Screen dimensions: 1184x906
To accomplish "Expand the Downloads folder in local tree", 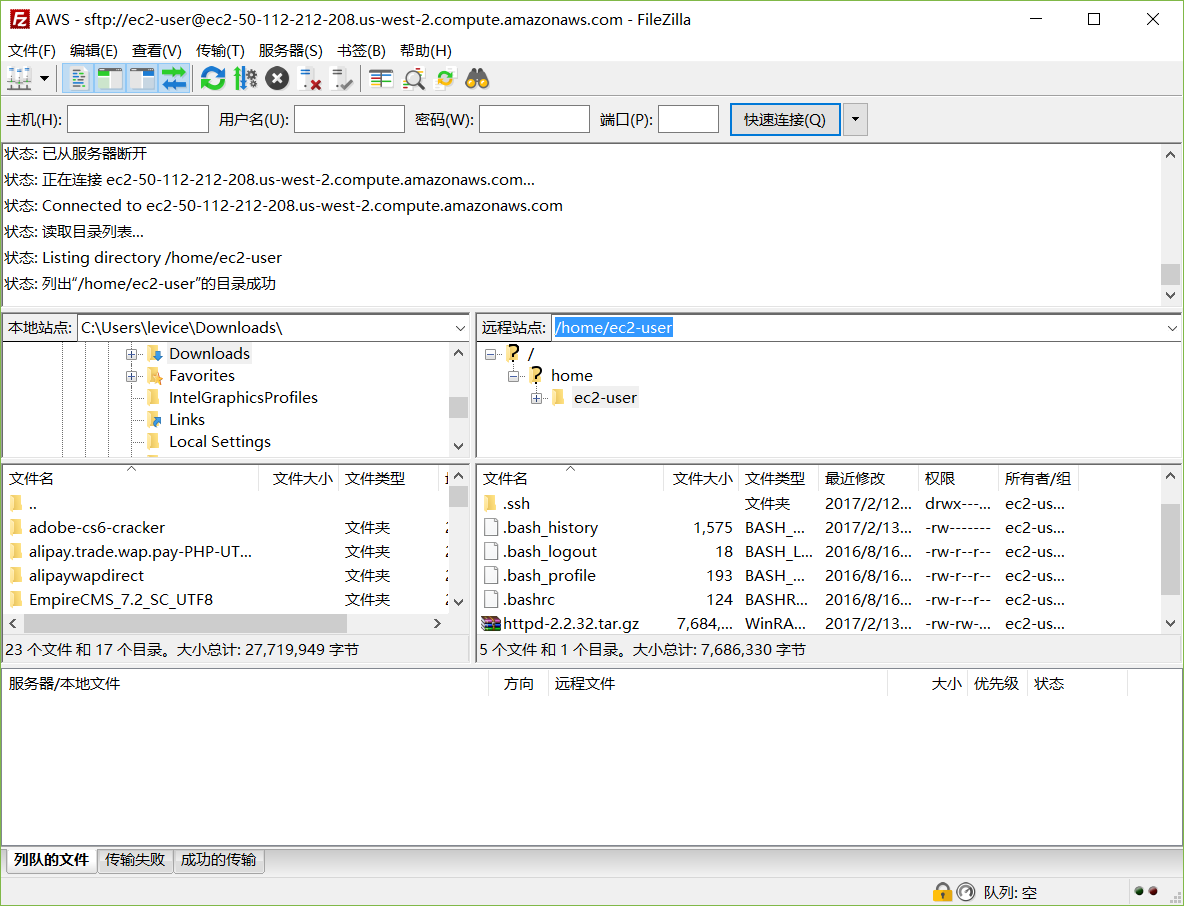I will (x=131, y=354).
